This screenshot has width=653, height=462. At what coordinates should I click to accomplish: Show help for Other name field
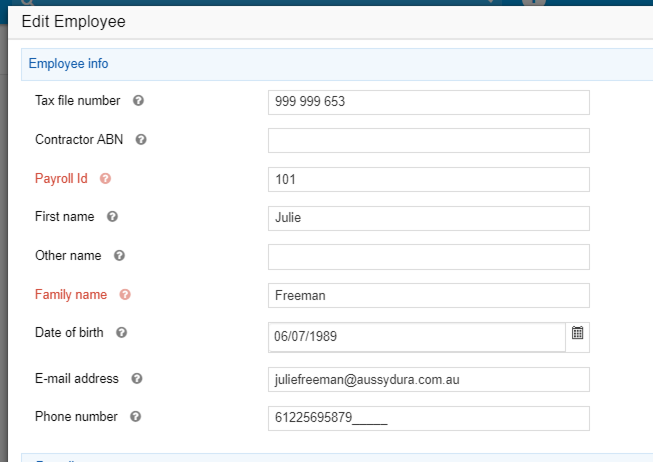click(x=119, y=256)
